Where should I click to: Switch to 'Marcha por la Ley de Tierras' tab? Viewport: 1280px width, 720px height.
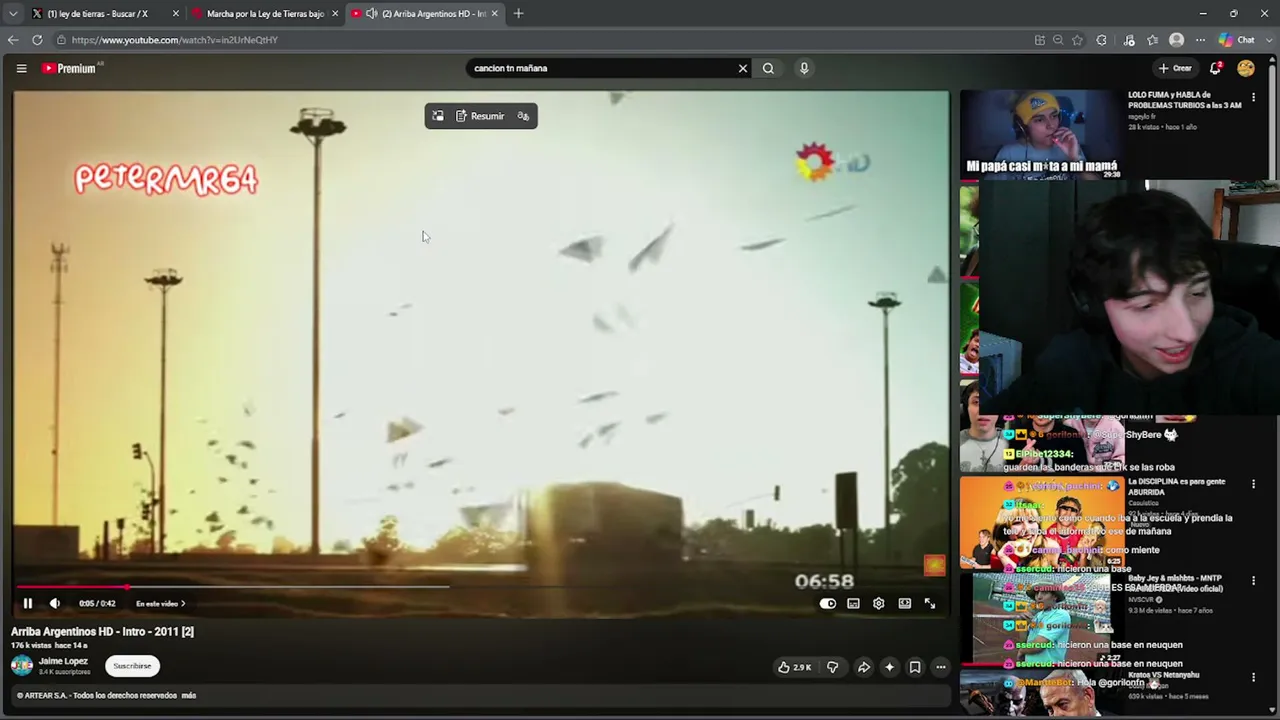[x=264, y=14]
